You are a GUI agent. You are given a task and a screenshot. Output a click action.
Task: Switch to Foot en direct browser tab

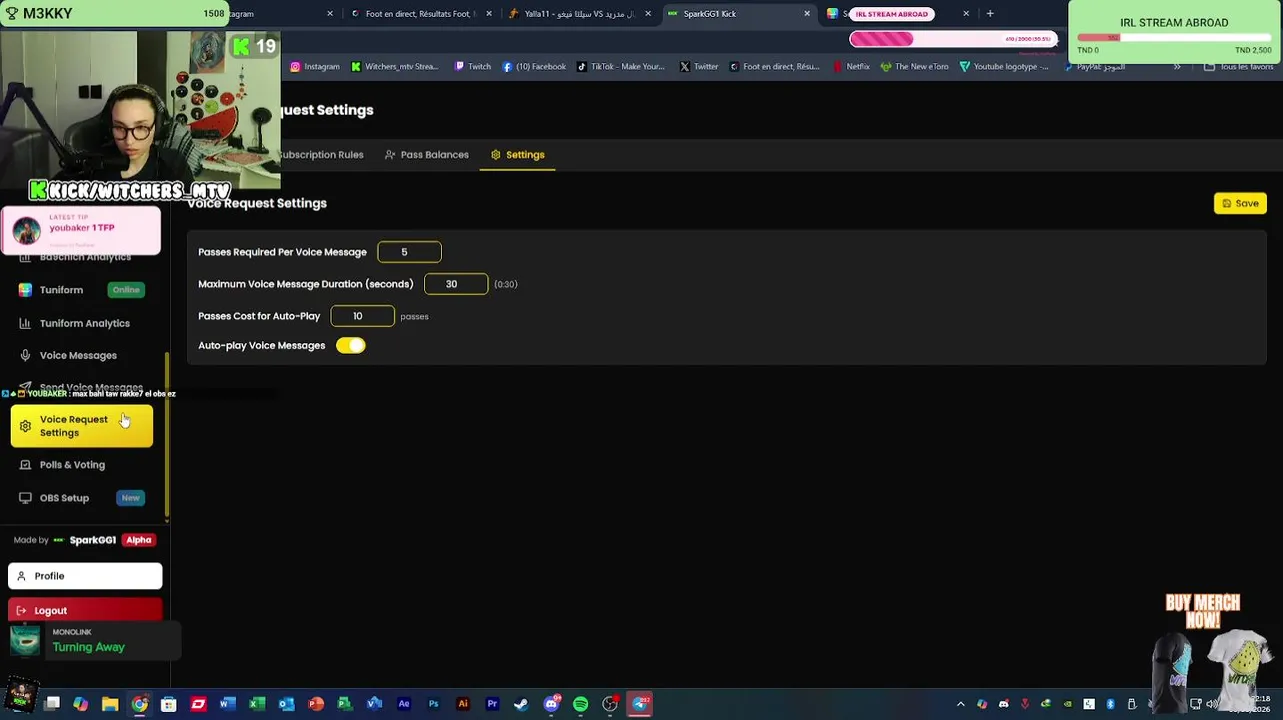click(x=420, y=14)
